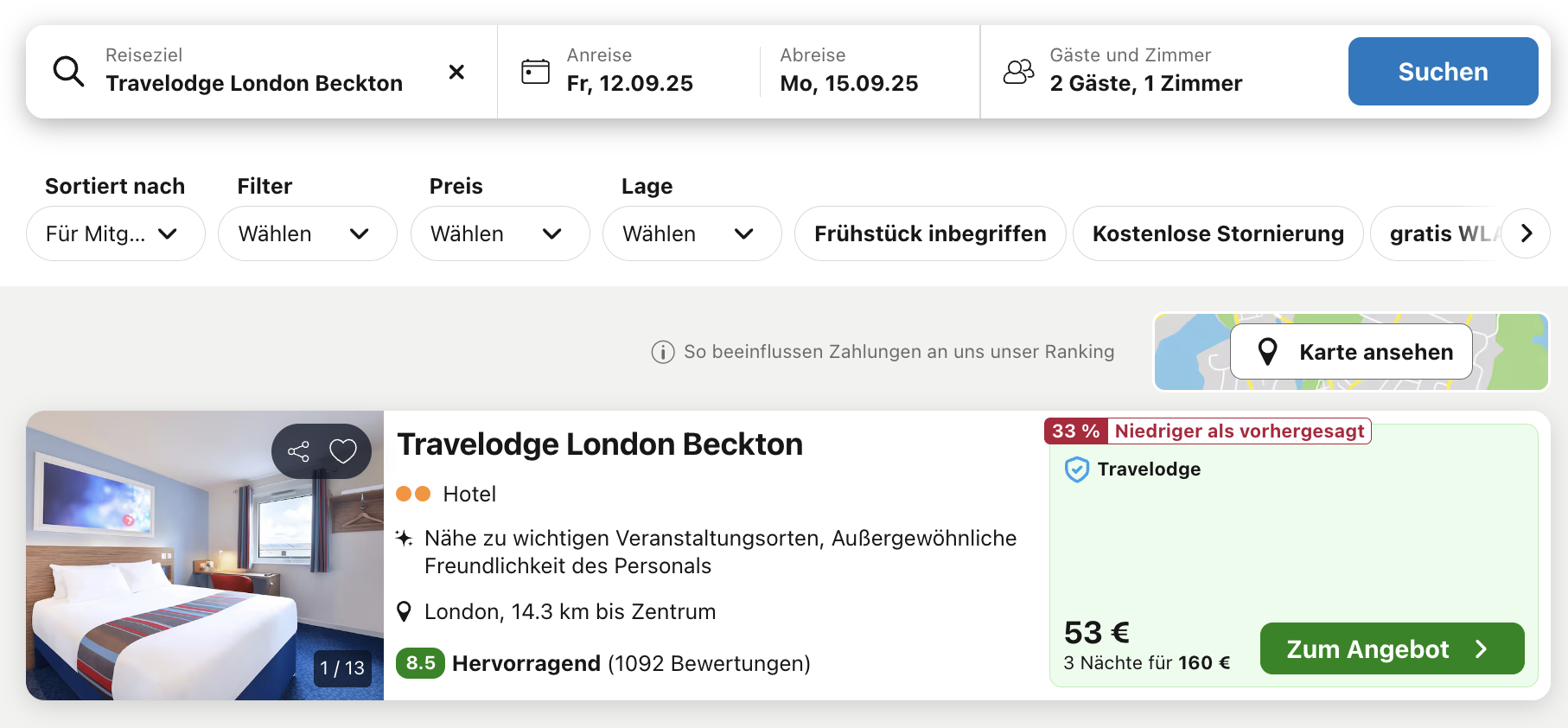Click the sparkle highlights icon
Viewport: 1568px width, 728px height.
[x=404, y=538]
